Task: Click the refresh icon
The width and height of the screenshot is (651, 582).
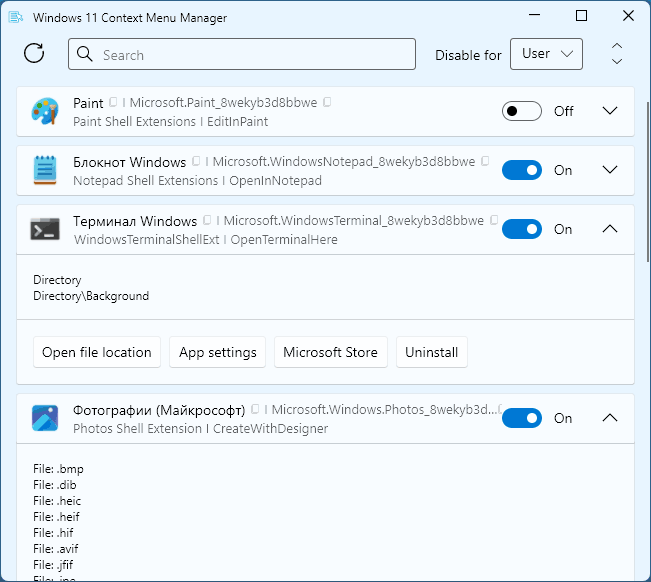Action: click(34, 53)
